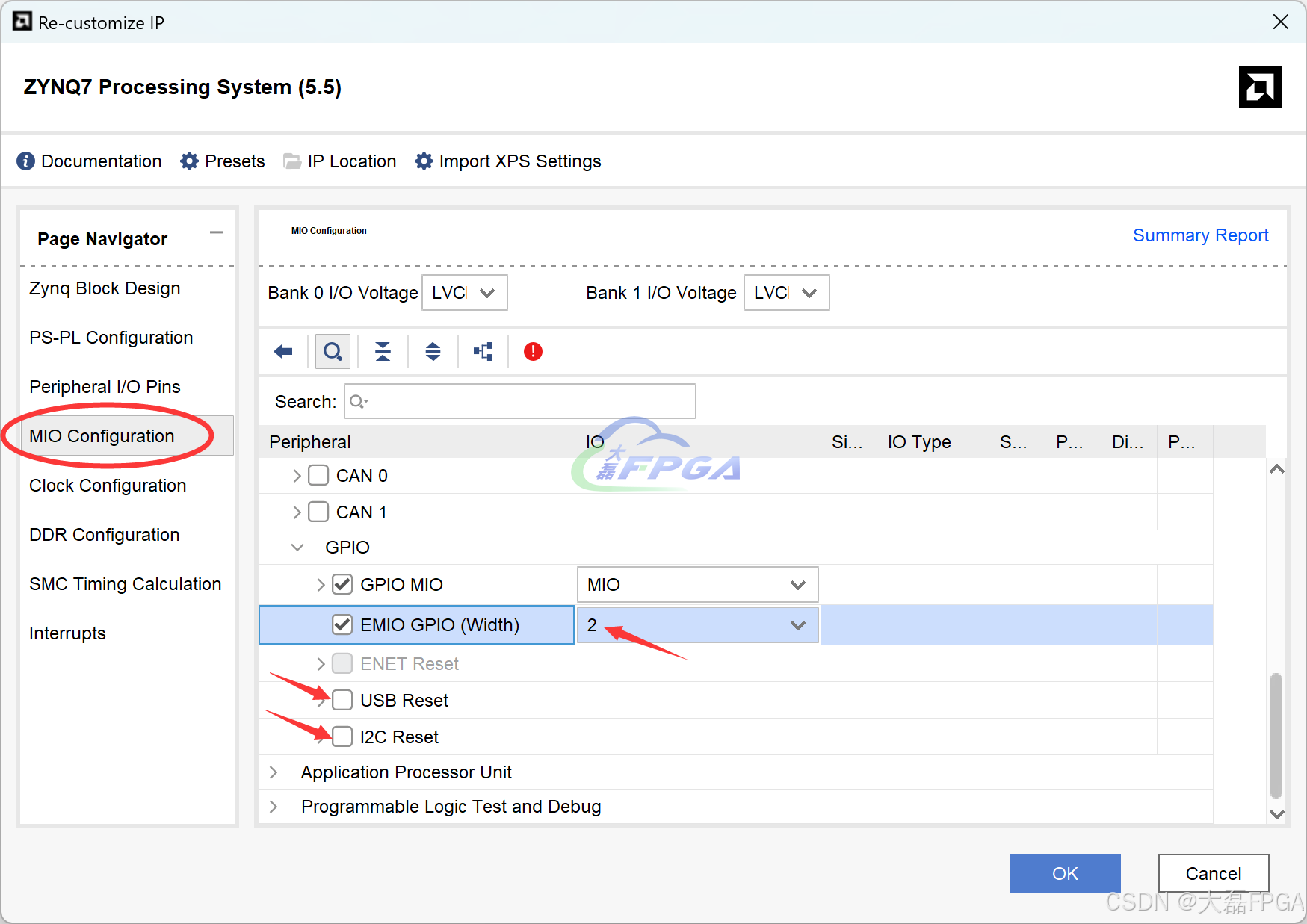1307x924 pixels.
Task: Open the GPIO MIO IO dropdown
Action: pyautogui.click(x=698, y=585)
